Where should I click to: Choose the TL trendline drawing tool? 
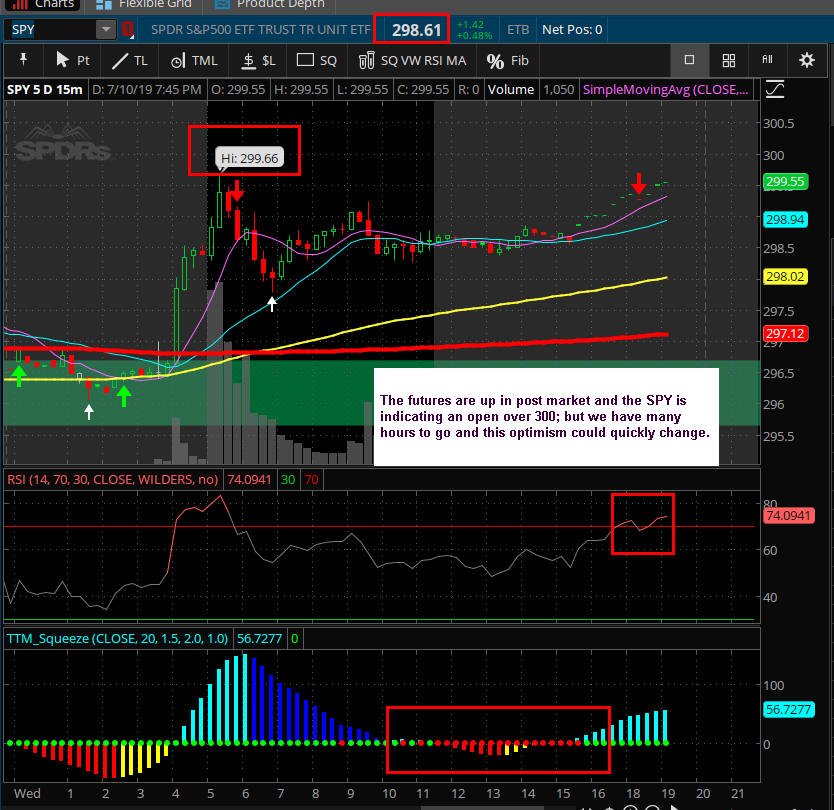pos(130,61)
